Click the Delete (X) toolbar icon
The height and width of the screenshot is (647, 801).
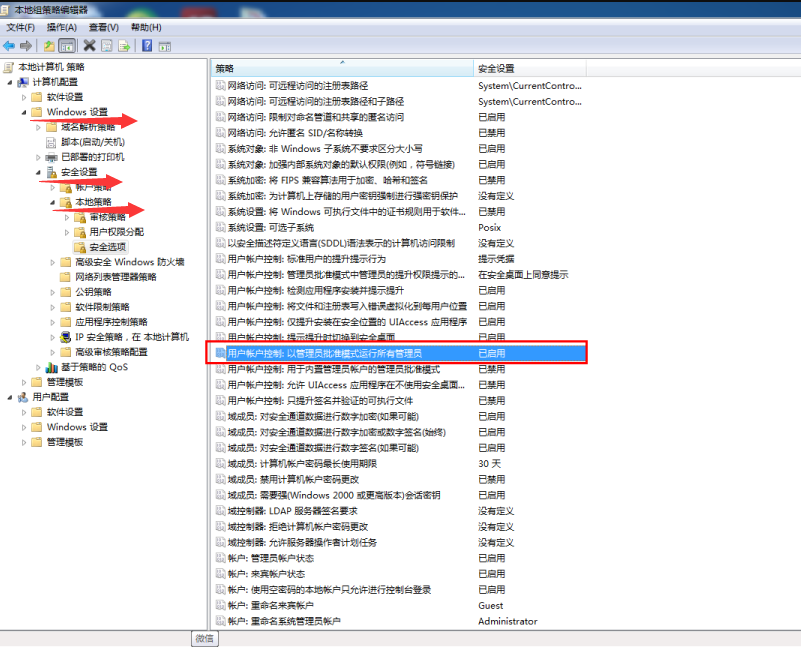coord(88,46)
